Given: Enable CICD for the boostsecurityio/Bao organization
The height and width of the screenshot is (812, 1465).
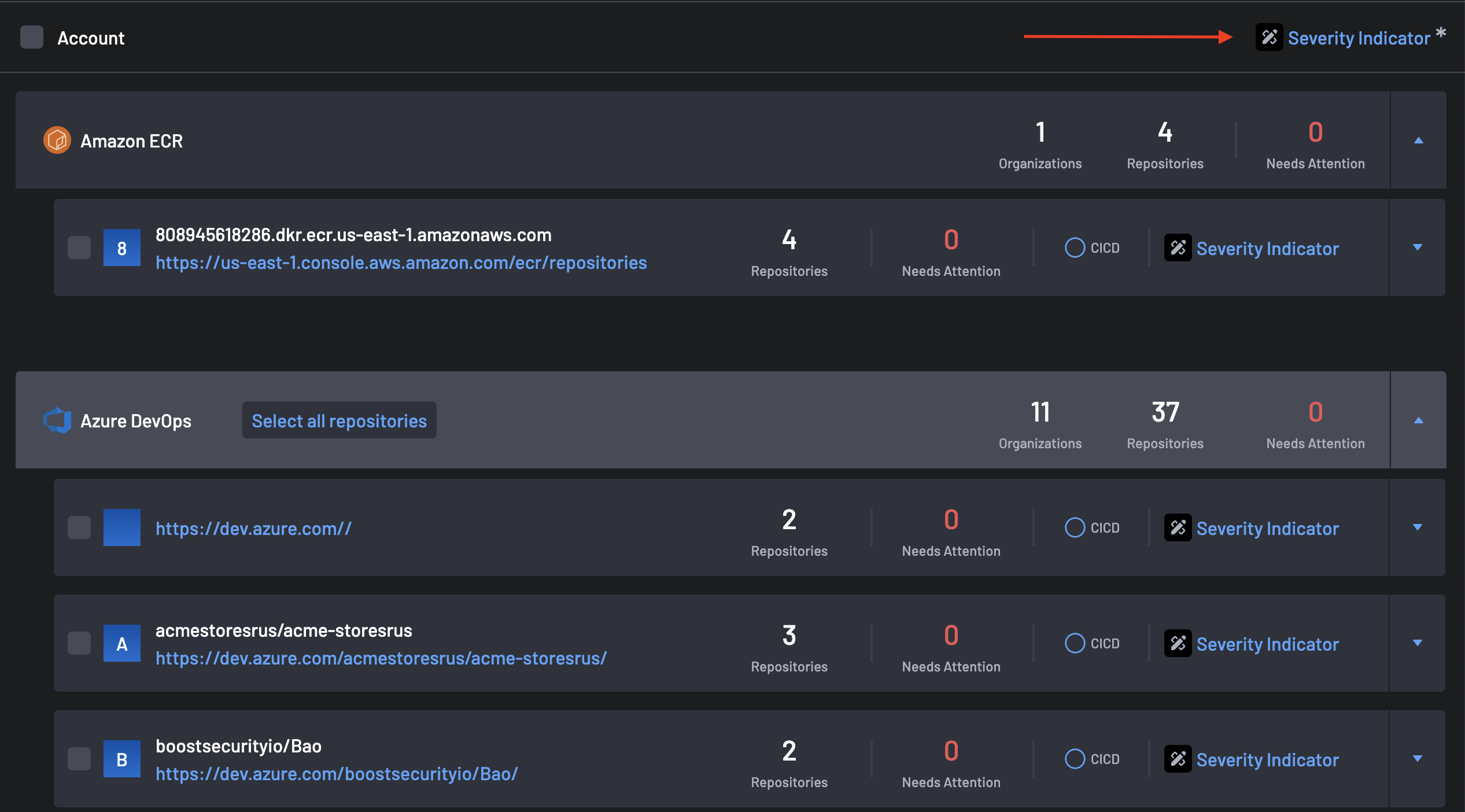Looking at the screenshot, I should tap(1075, 759).
